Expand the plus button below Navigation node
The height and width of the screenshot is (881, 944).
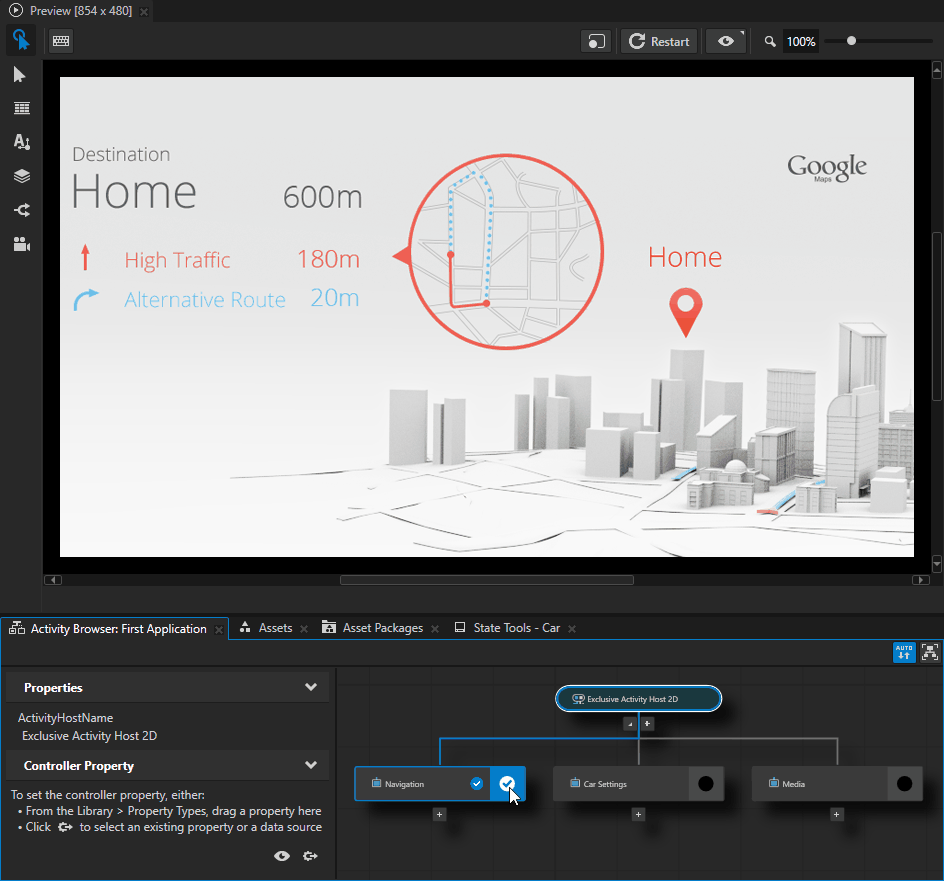(439, 815)
